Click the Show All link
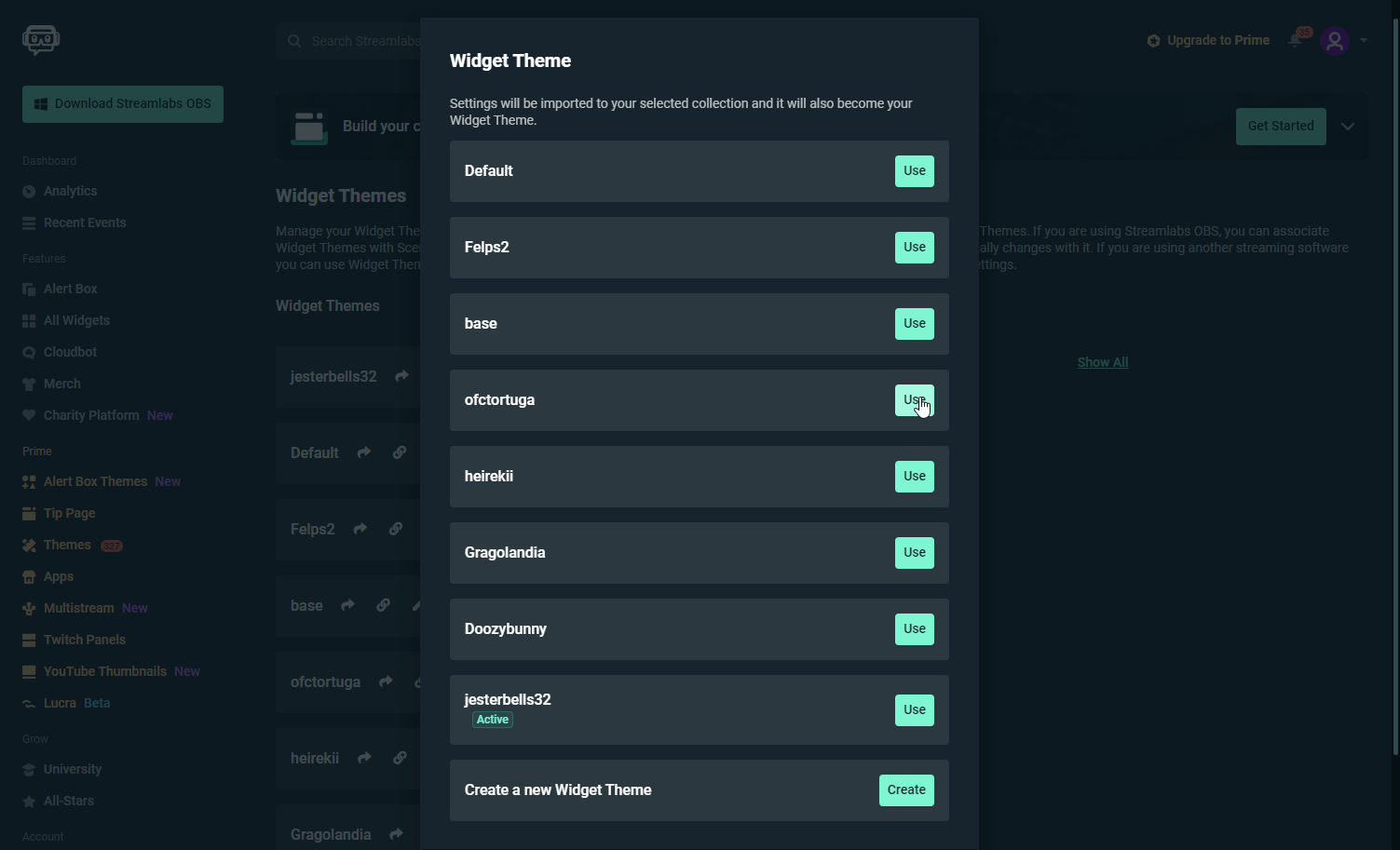Image resolution: width=1400 pixels, height=850 pixels. [x=1102, y=362]
